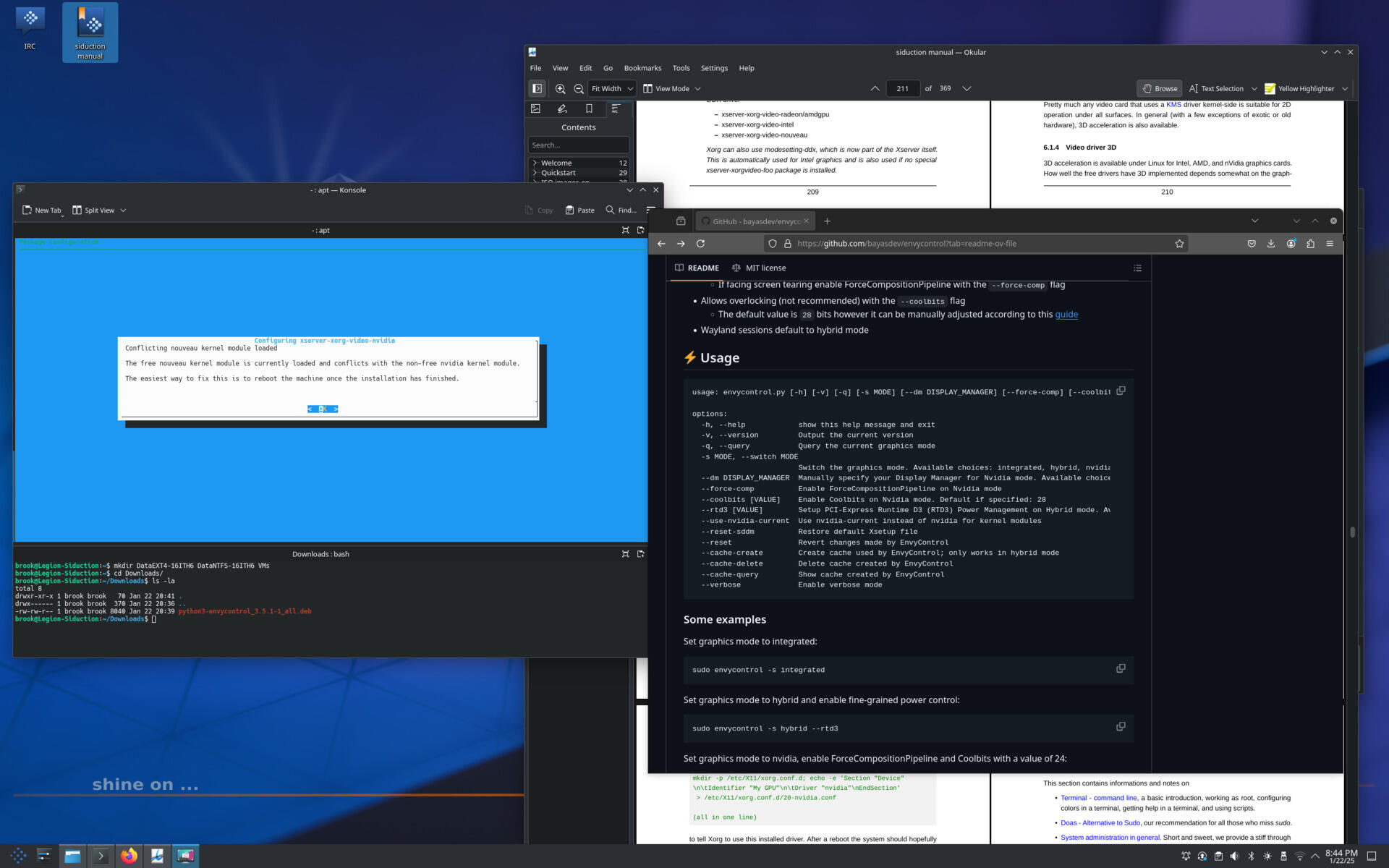
Task: Expand the Quickstart contents entry
Action: point(535,173)
